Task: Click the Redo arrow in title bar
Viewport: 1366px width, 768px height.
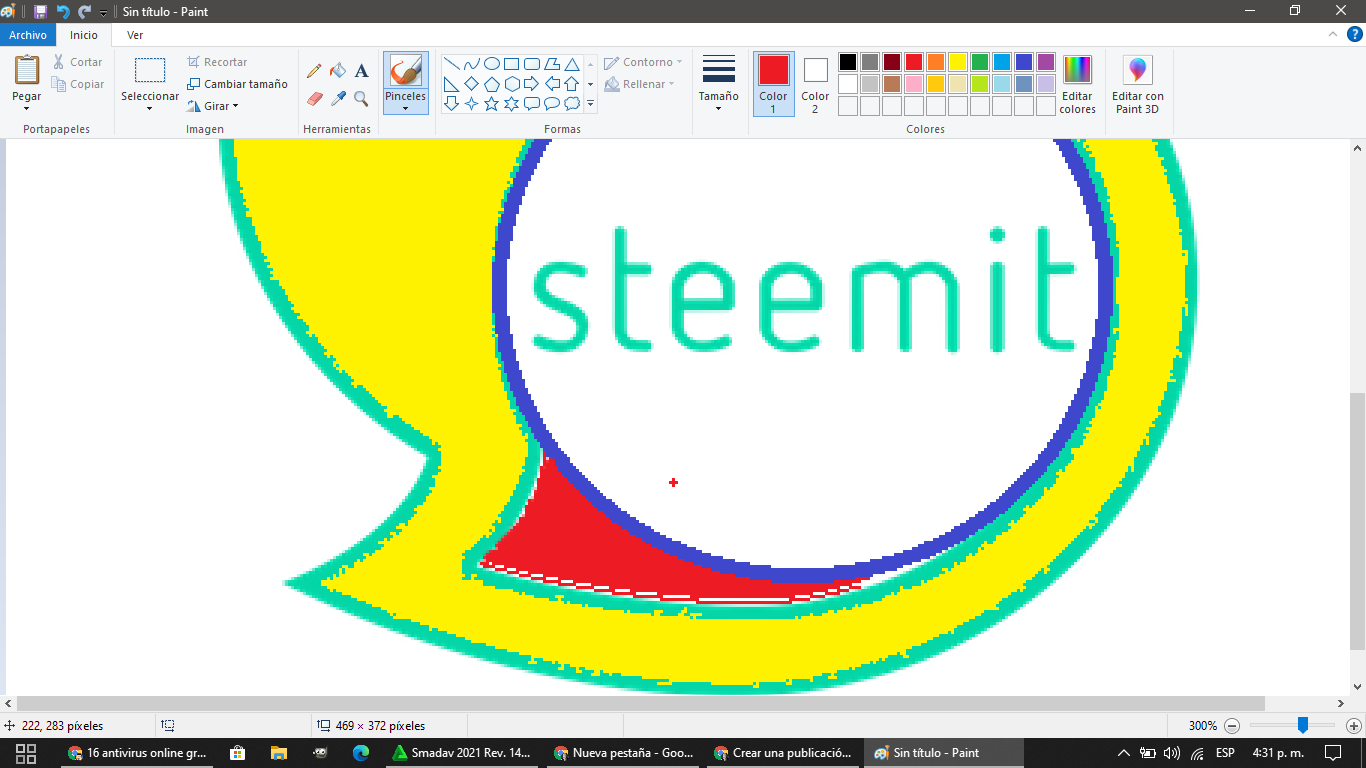Action: [84, 11]
